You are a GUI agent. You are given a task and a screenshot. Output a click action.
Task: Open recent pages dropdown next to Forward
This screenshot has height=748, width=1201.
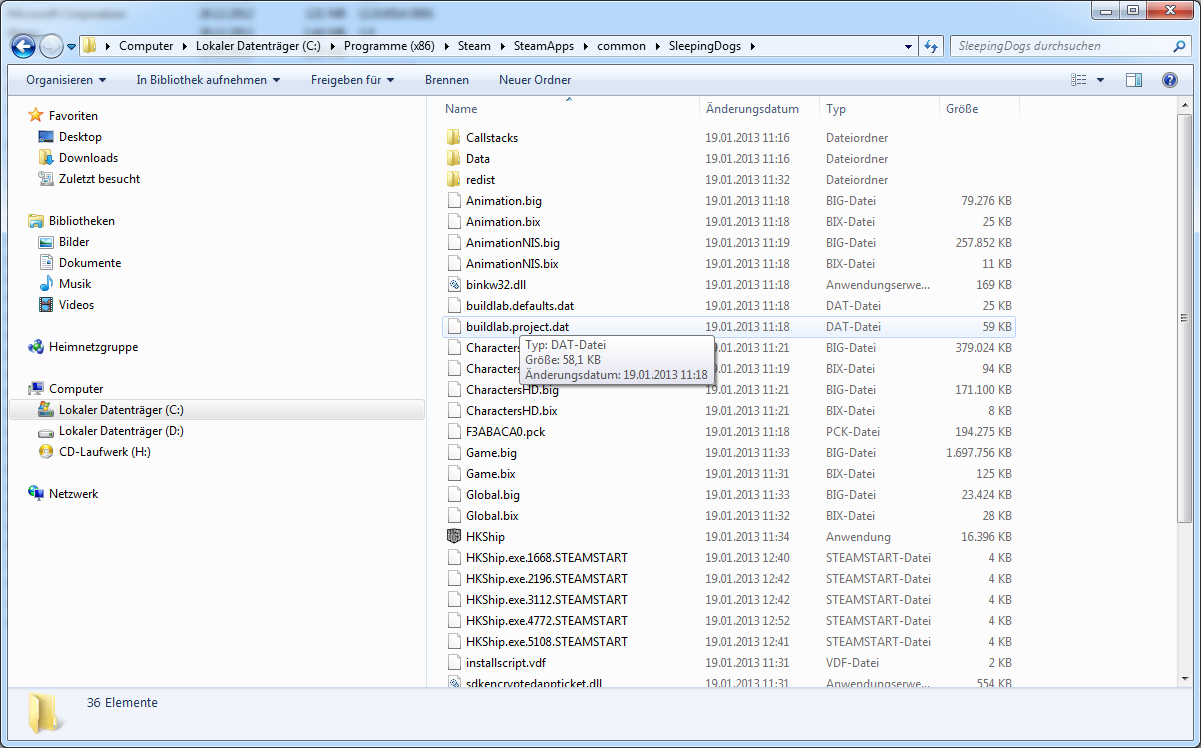click(x=71, y=47)
